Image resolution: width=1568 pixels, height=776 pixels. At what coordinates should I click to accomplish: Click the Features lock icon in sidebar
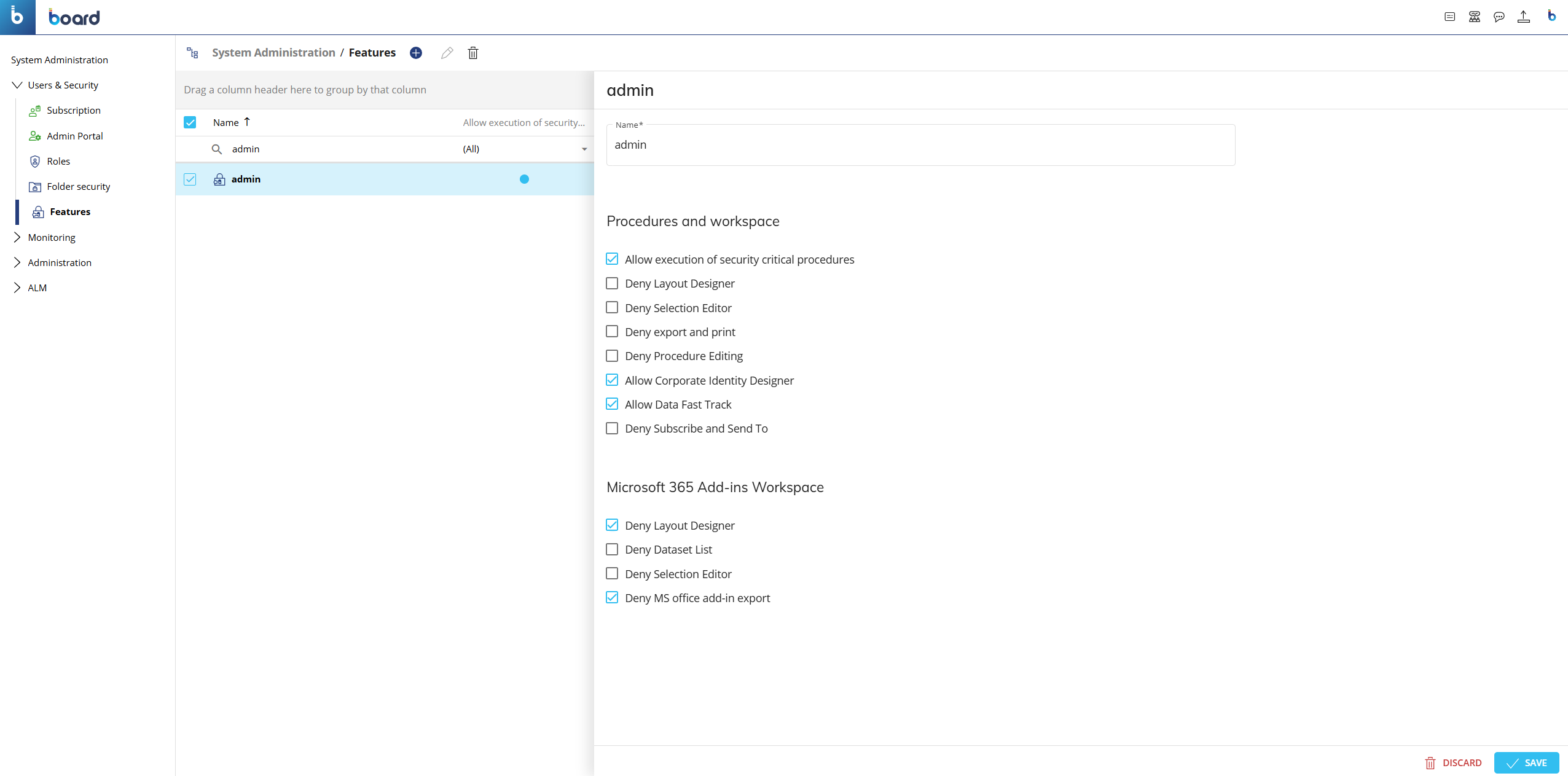[x=38, y=212]
